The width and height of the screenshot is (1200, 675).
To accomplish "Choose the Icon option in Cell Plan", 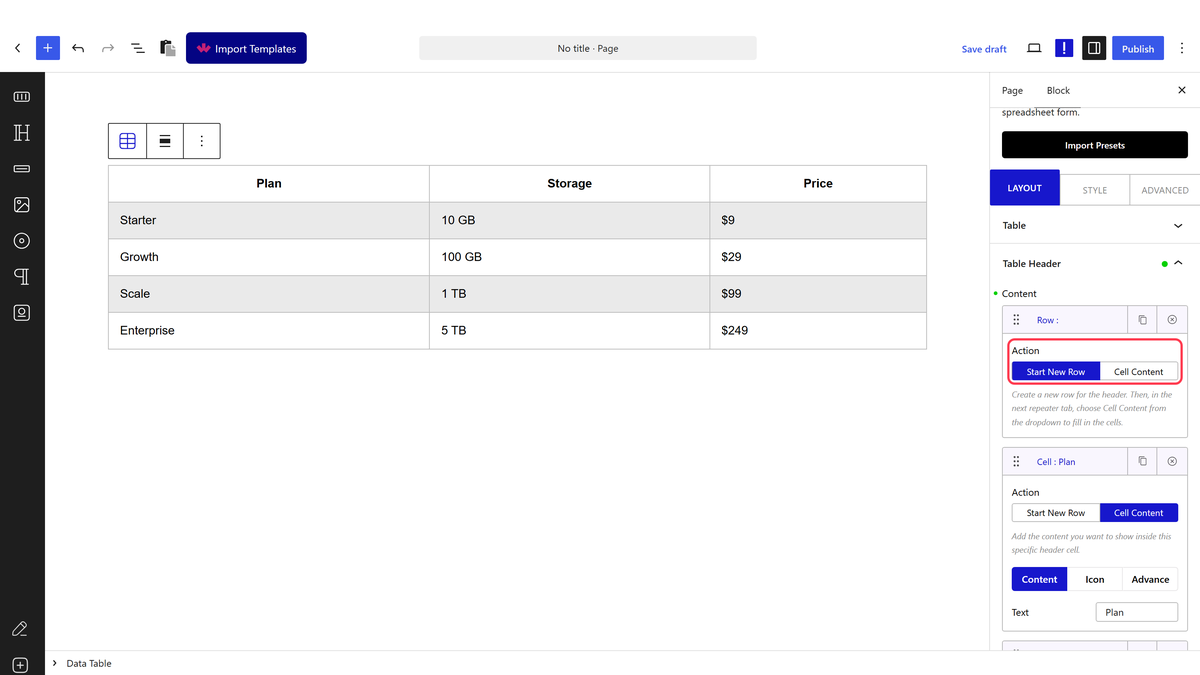I will 1095,579.
